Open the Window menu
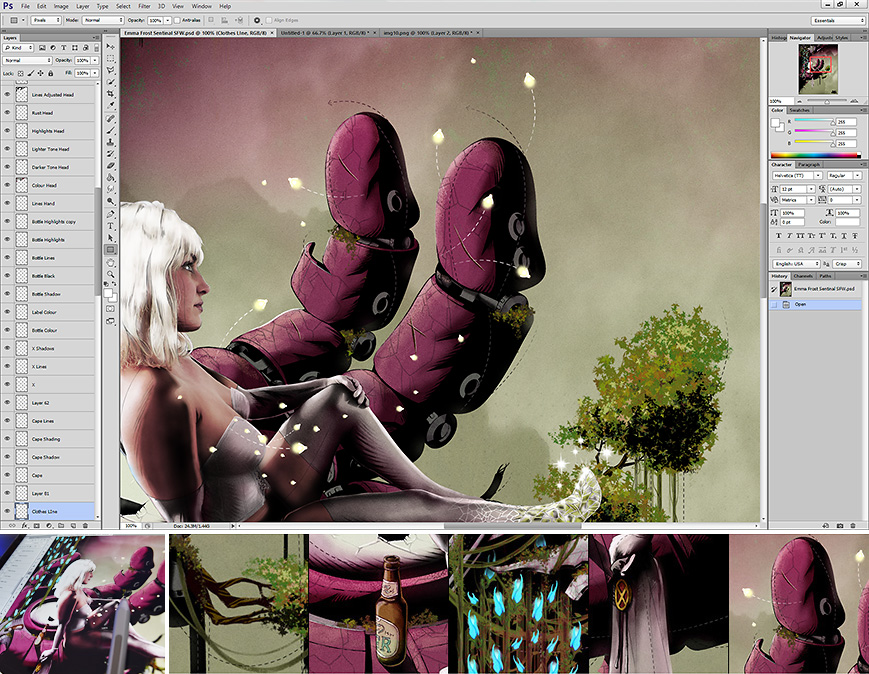This screenshot has width=869, height=674. pyautogui.click(x=201, y=6)
